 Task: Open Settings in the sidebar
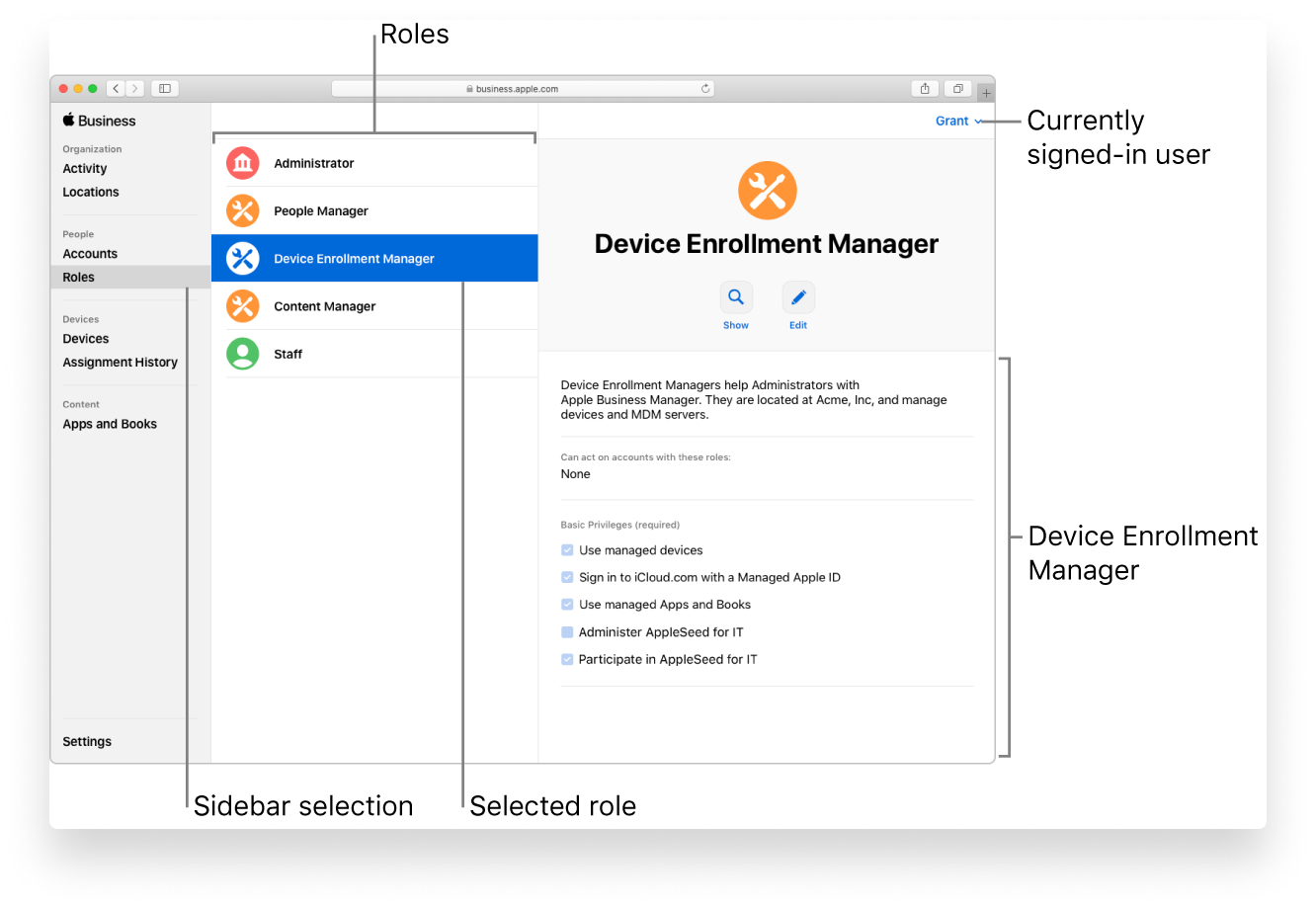click(87, 742)
